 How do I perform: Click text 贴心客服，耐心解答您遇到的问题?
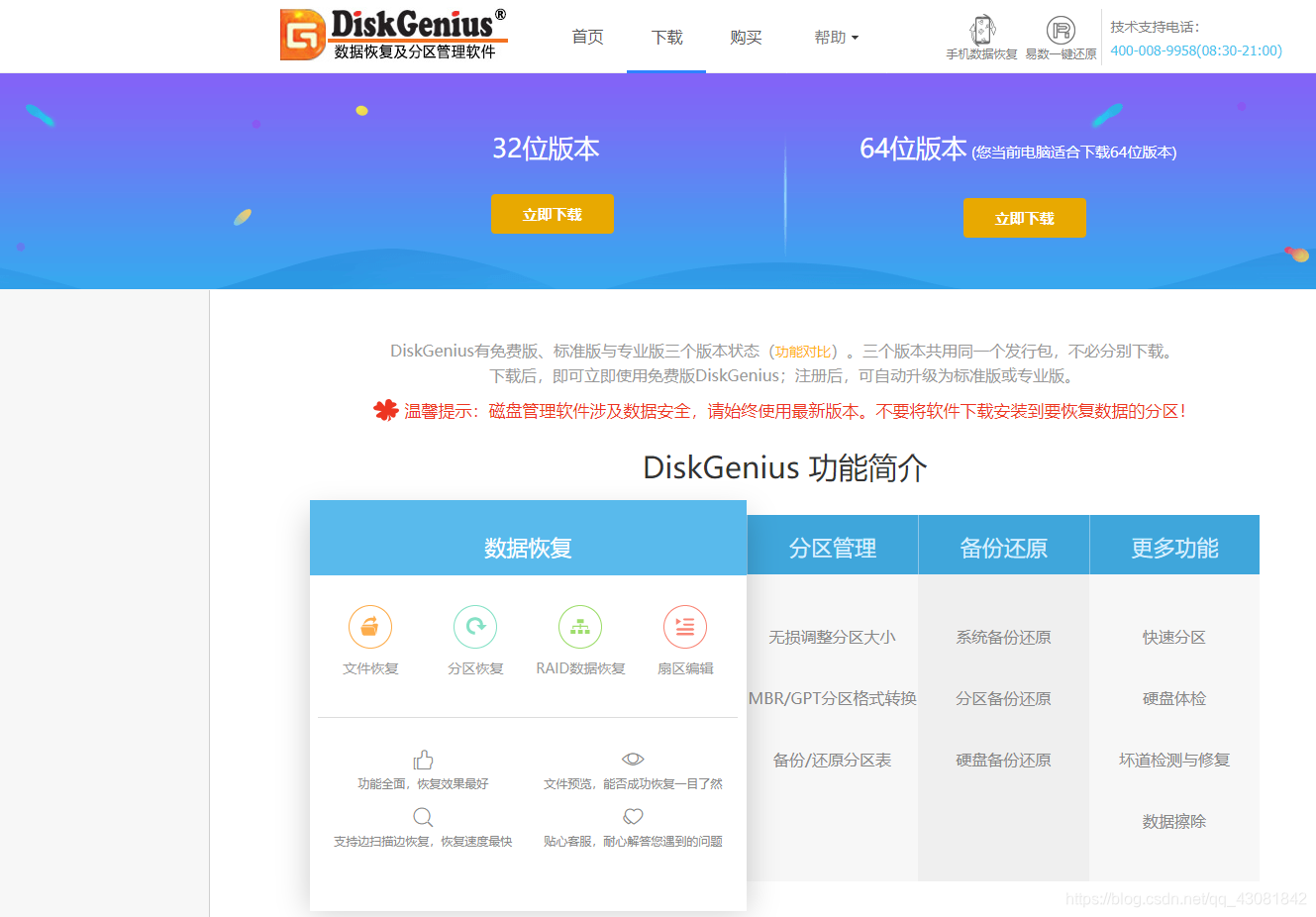633,841
